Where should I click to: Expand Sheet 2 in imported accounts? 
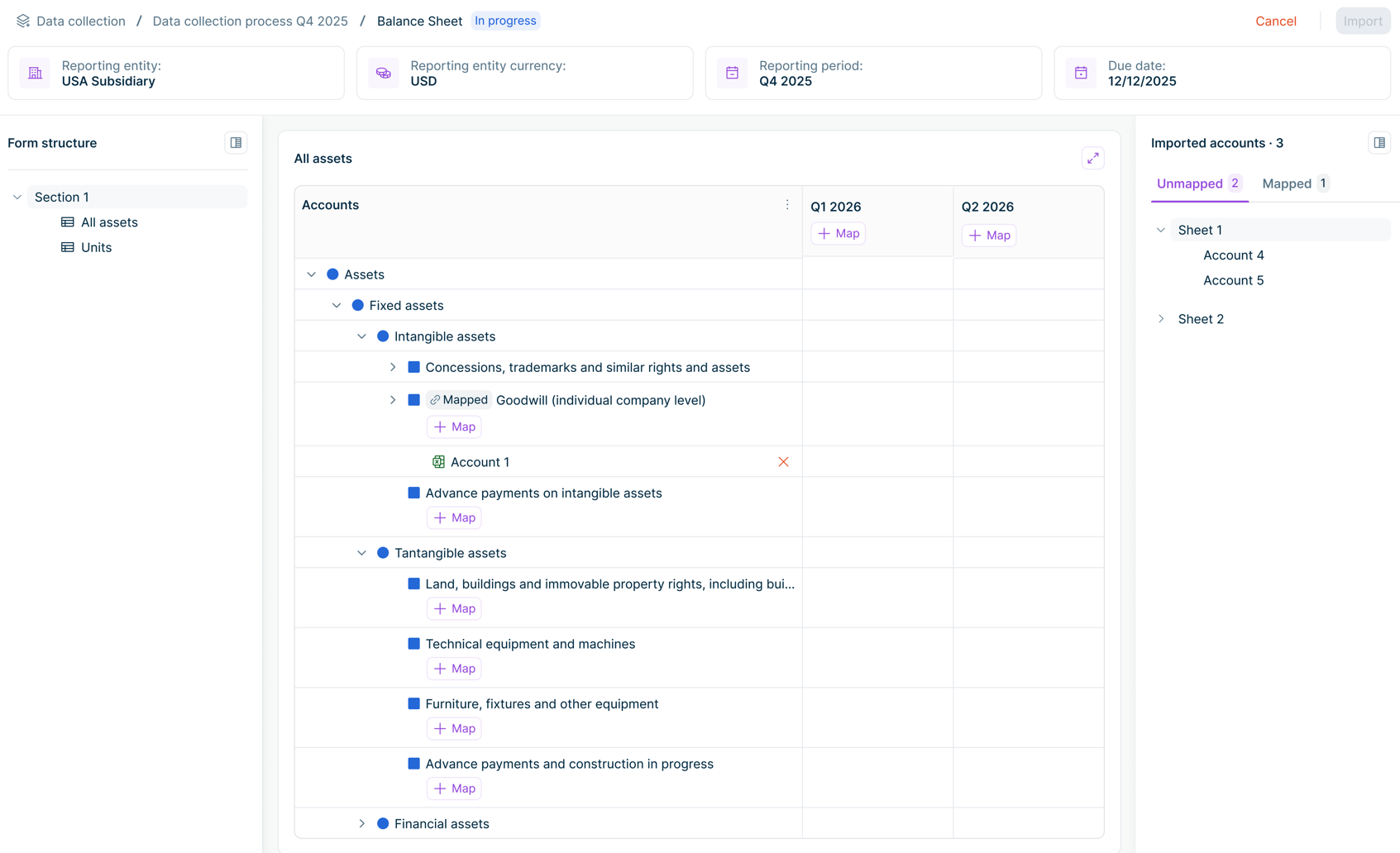coord(1161,319)
